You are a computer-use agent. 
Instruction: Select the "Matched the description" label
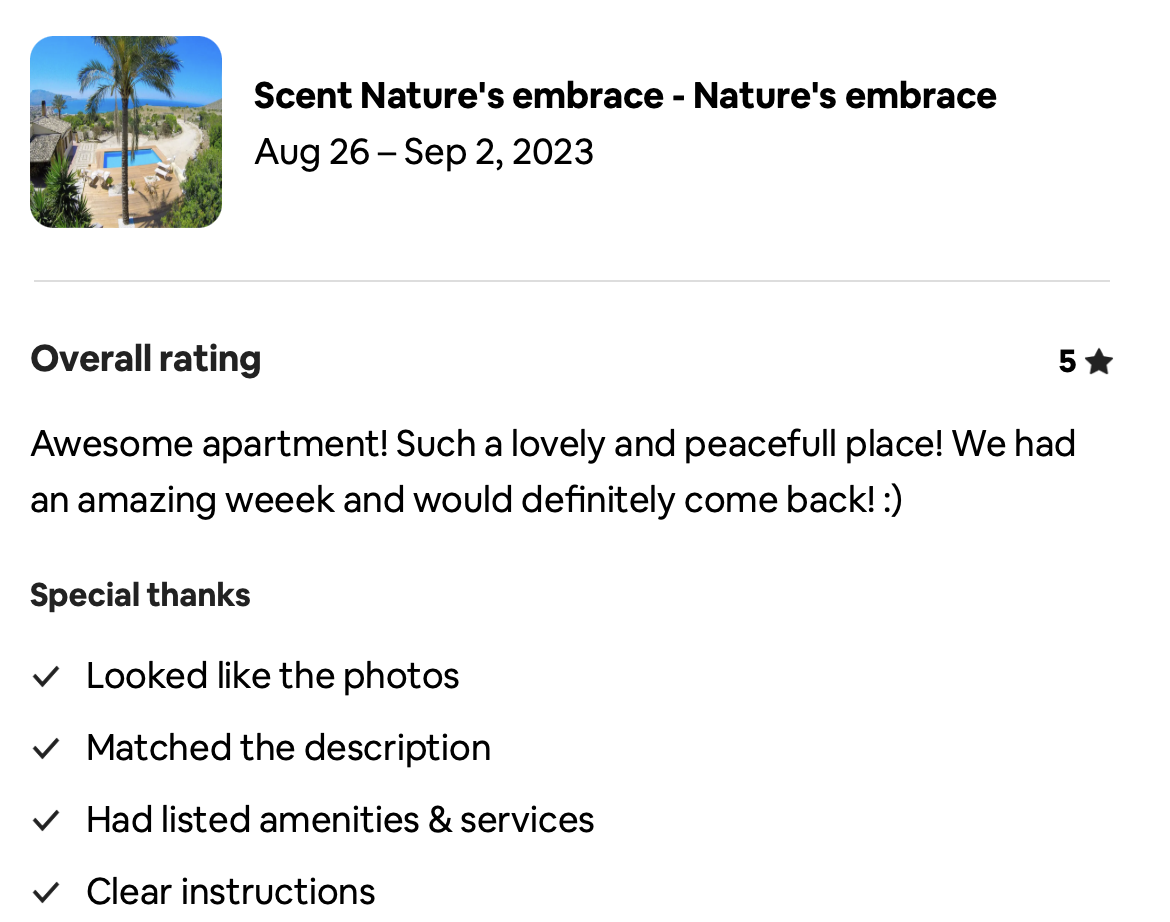[x=288, y=748]
